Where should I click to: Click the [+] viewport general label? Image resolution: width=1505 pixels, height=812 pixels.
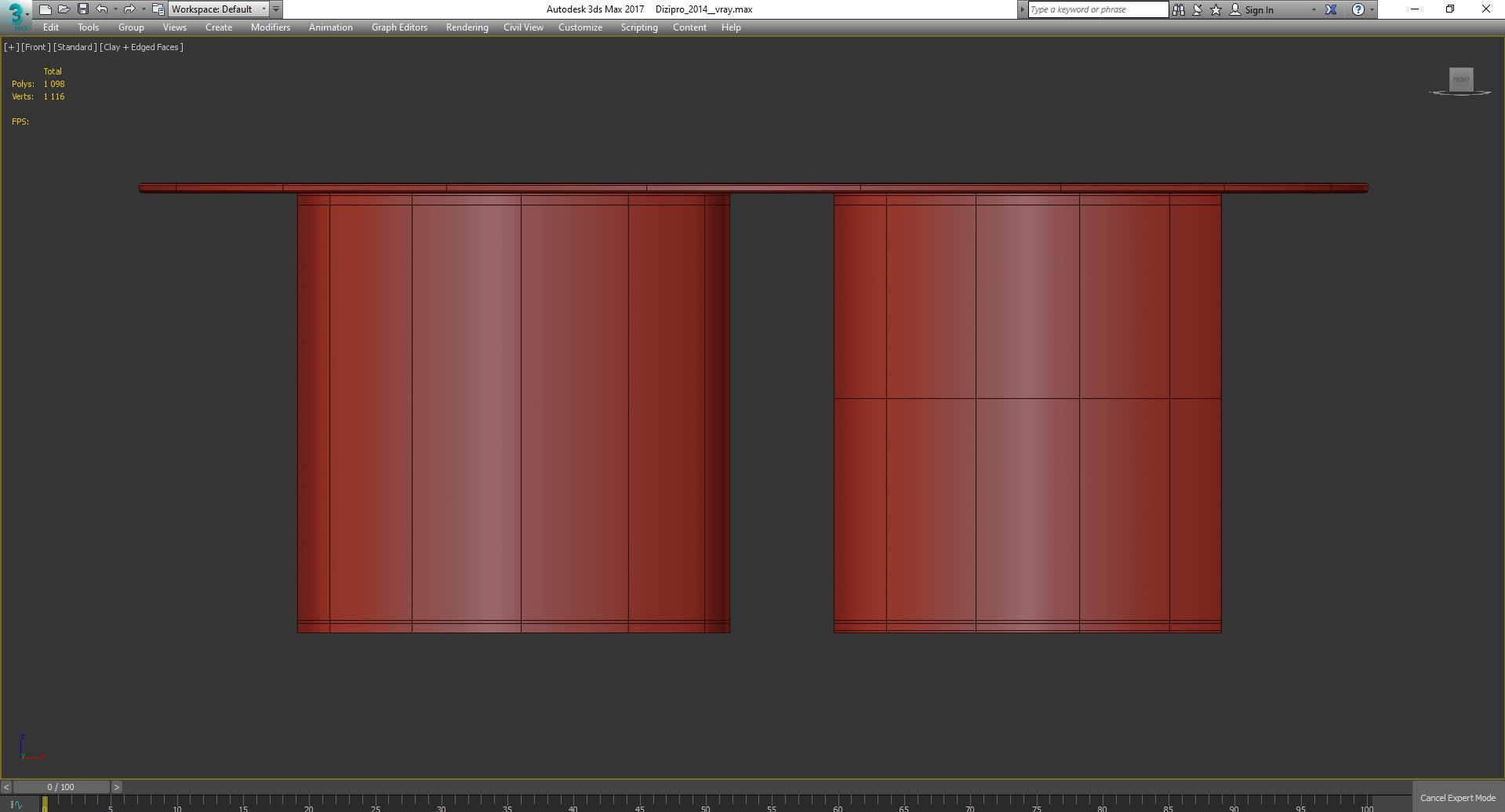tap(12, 47)
